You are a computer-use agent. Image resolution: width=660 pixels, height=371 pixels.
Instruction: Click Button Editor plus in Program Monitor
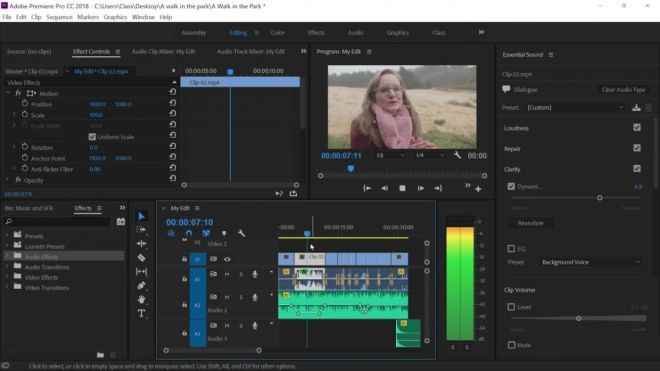(478, 189)
